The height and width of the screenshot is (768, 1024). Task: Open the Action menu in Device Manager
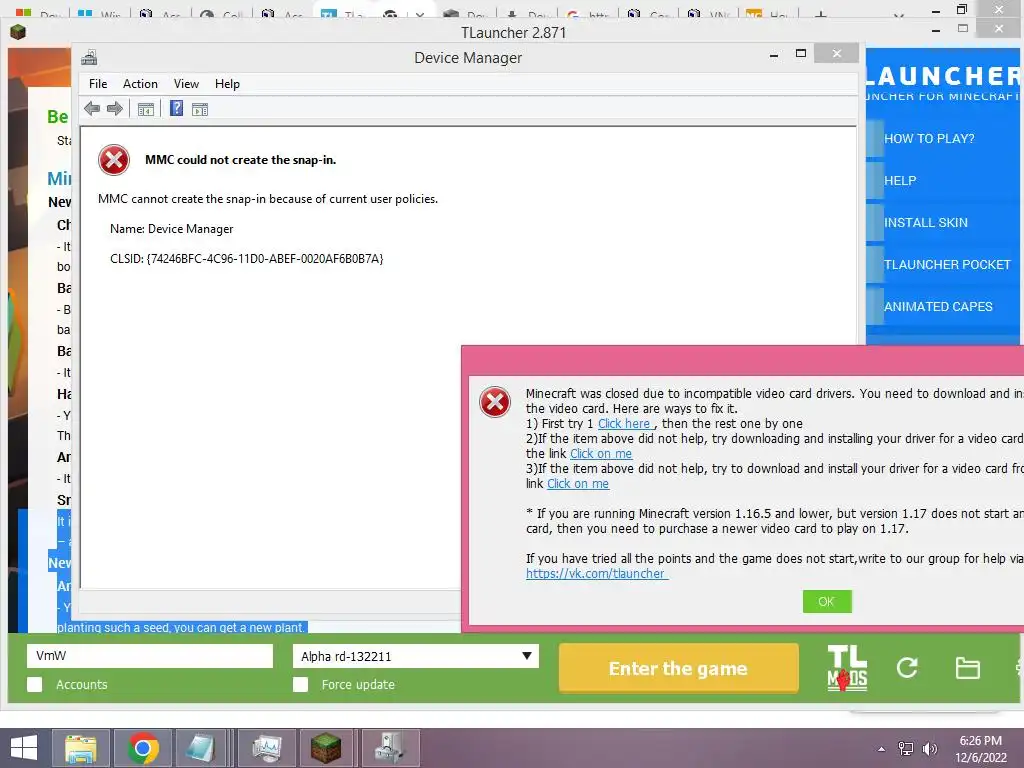point(140,84)
